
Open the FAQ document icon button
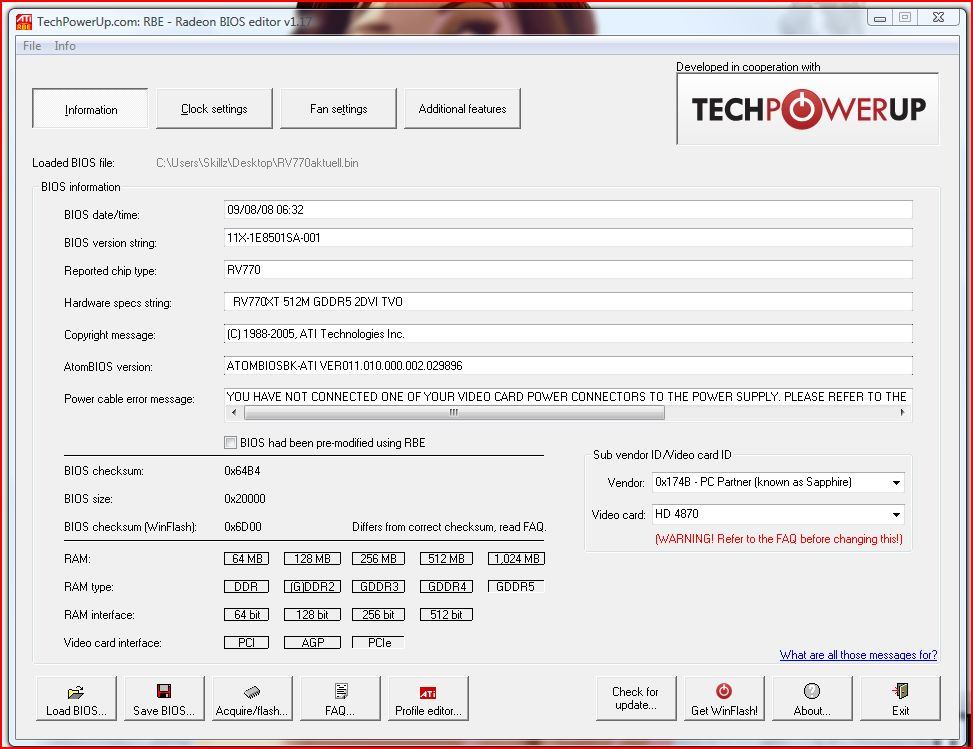341,691
